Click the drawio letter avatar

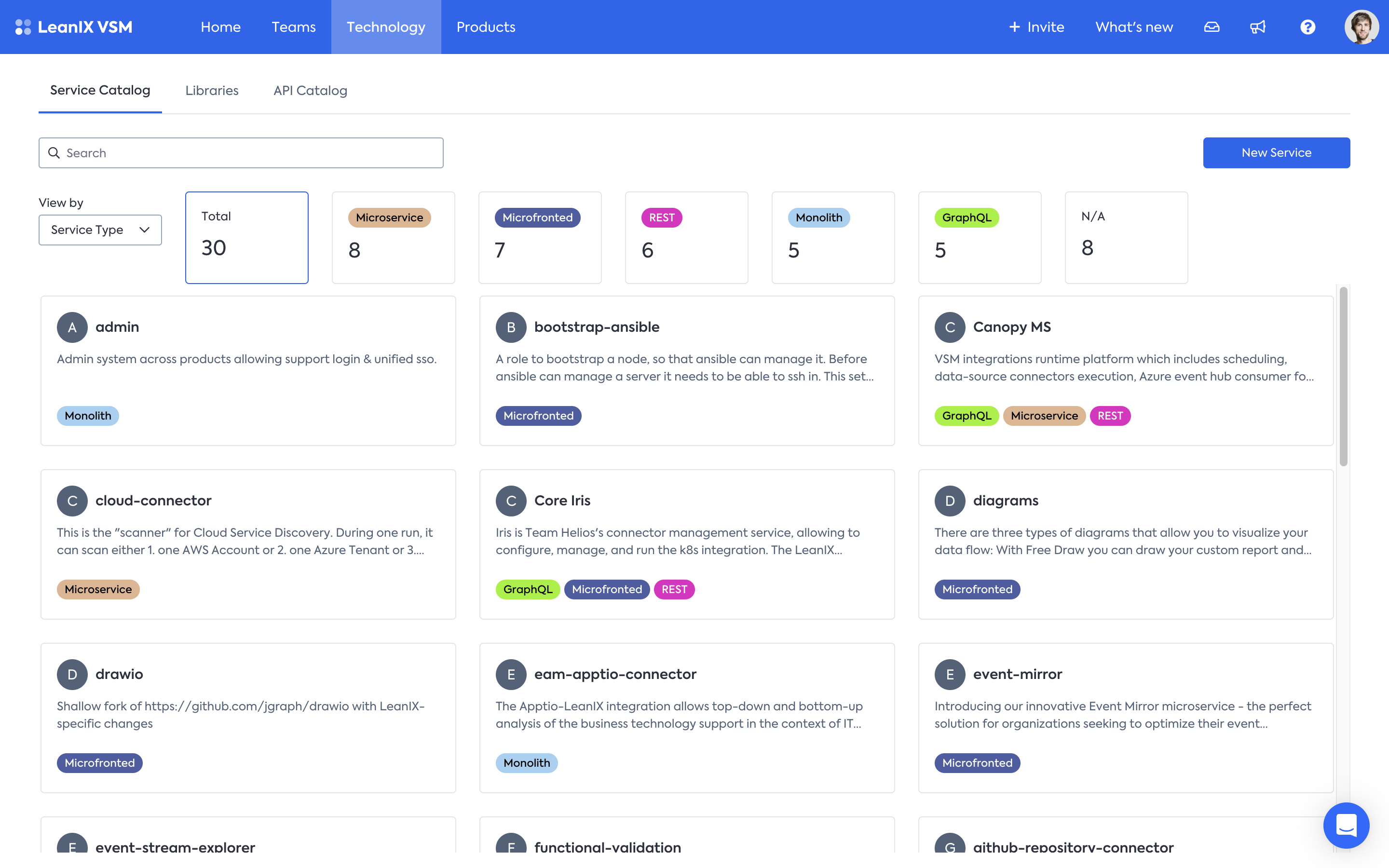72,675
